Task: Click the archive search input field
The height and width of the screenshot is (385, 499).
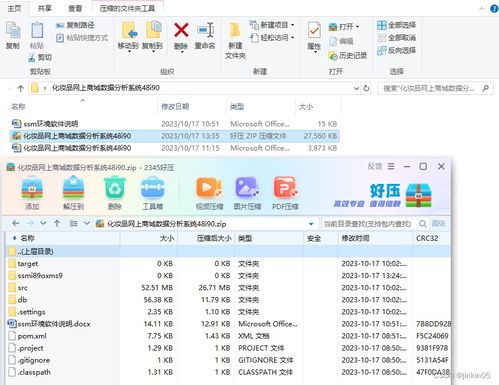Action: (367, 224)
